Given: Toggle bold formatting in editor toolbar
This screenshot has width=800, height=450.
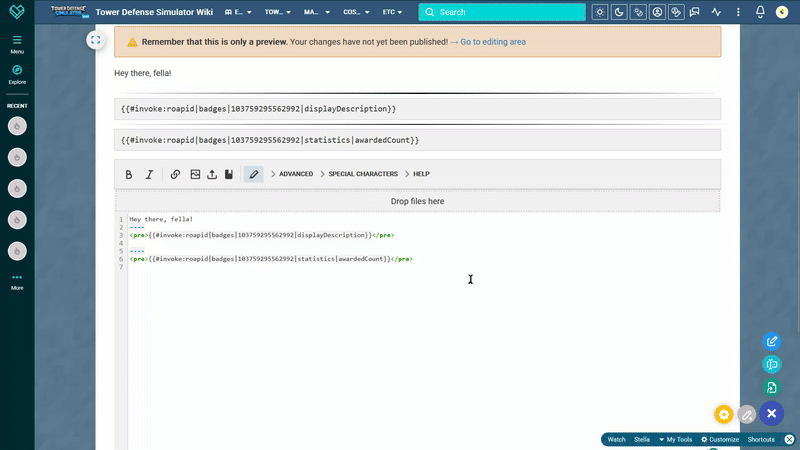Looking at the screenshot, I should click(x=129, y=174).
